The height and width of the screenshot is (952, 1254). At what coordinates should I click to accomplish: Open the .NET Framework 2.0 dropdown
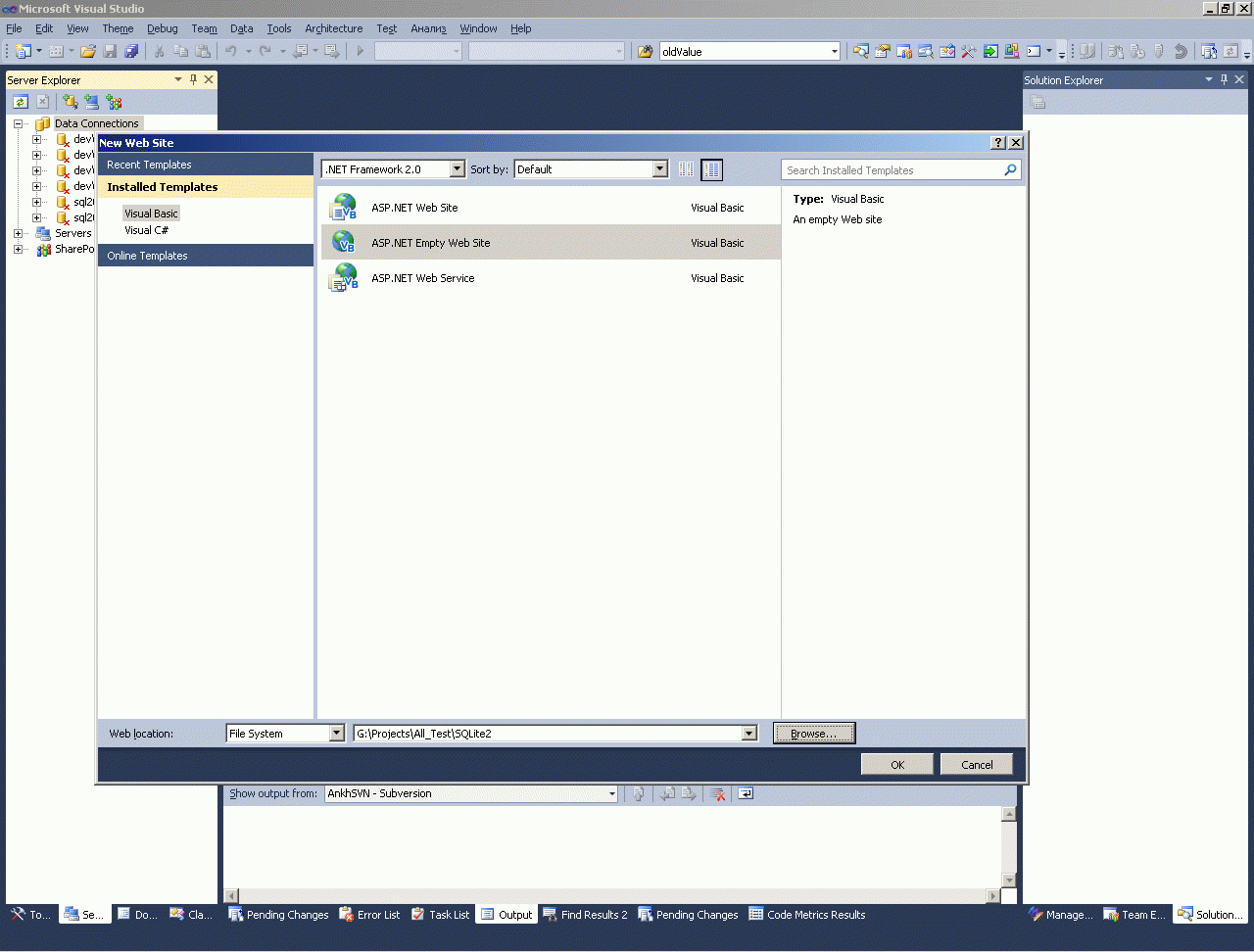pos(458,169)
